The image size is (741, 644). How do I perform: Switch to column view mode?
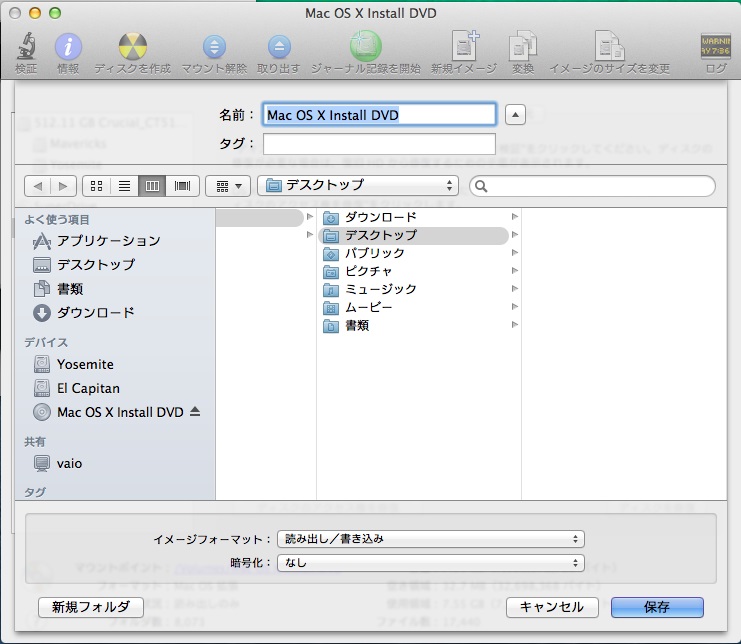click(152, 186)
